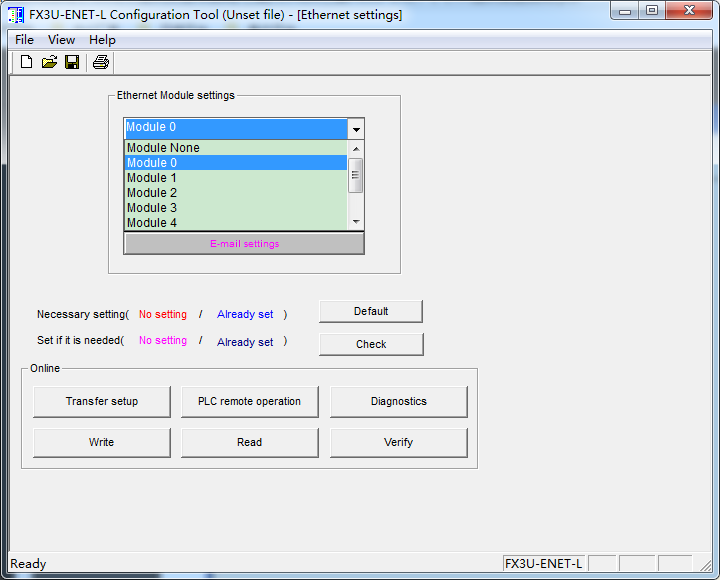Image resolution: width=720 pixels, height=580 pixels.
Task: Click the Verify button
Action: 399,442
